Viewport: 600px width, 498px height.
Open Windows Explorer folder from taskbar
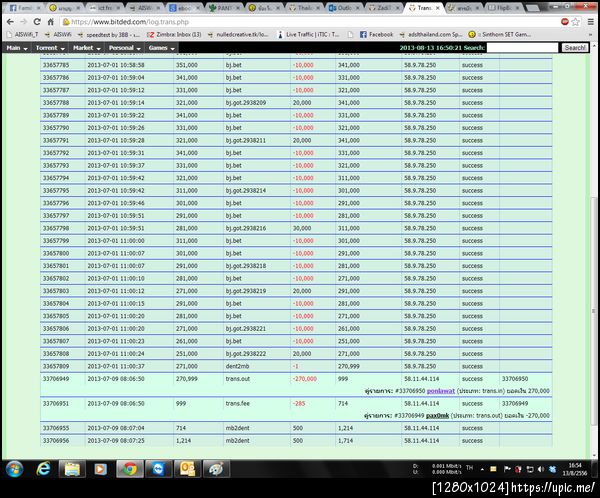[72, 469]
